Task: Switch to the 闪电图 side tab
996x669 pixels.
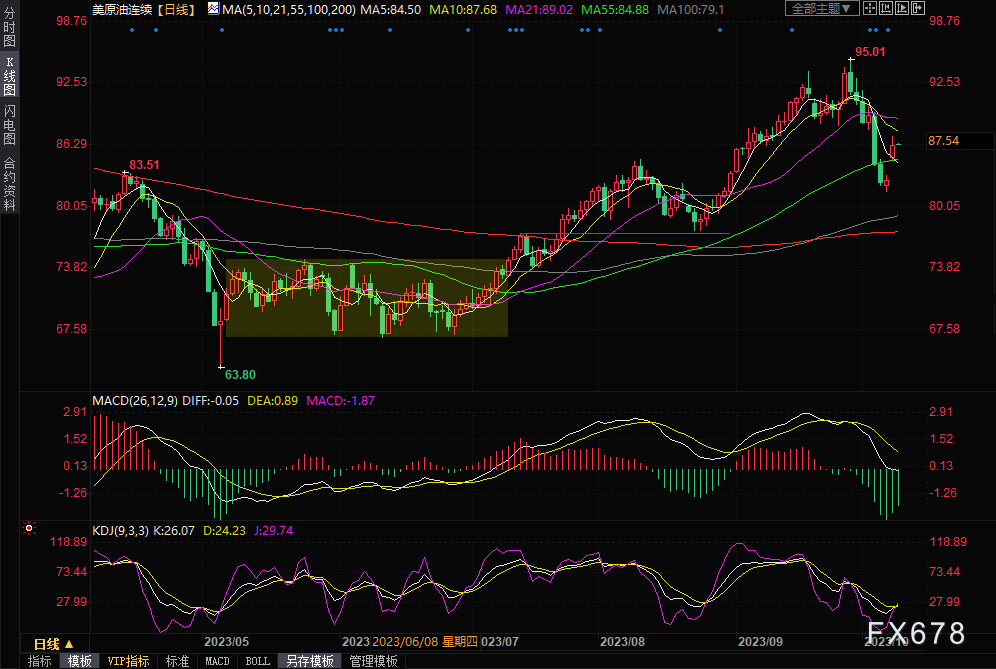Action: 10,124
